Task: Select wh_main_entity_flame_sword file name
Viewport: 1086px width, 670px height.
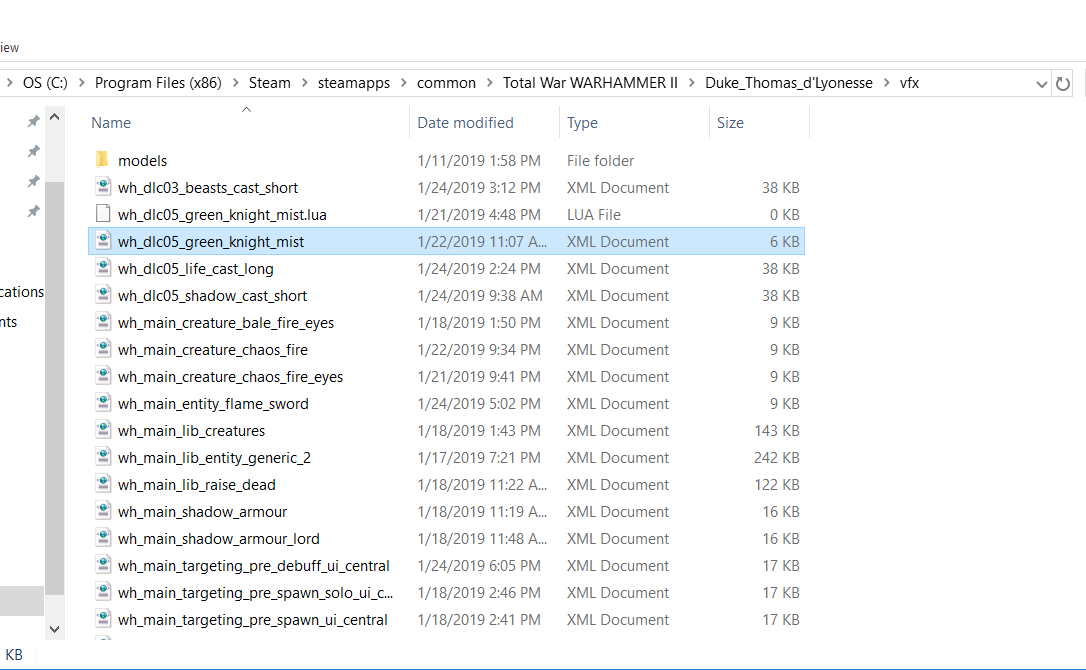Action: (213, 404)
